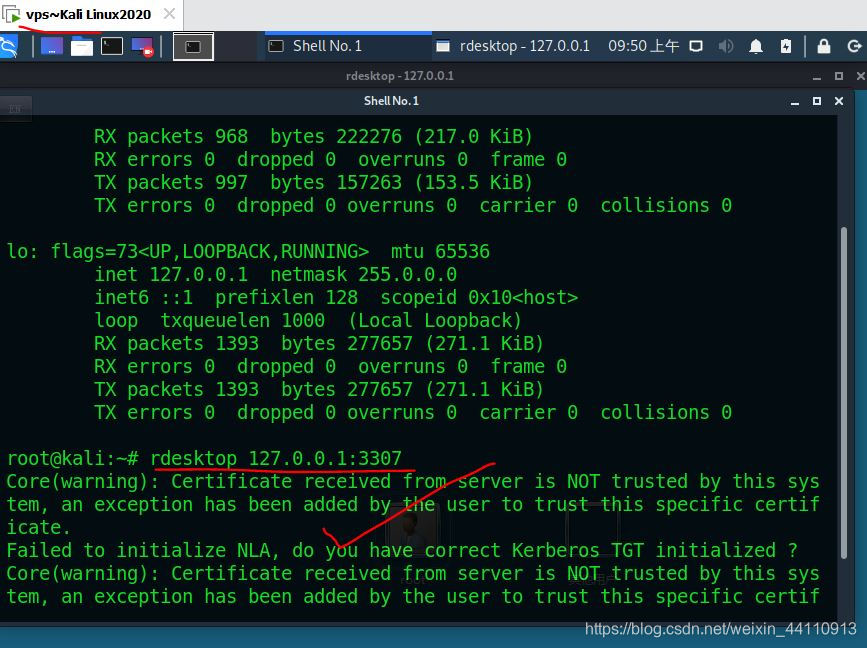Switch to Shell No. 1 taskbar entry
The width and height of the screenshot is (867, 648).
click(348, 46)
